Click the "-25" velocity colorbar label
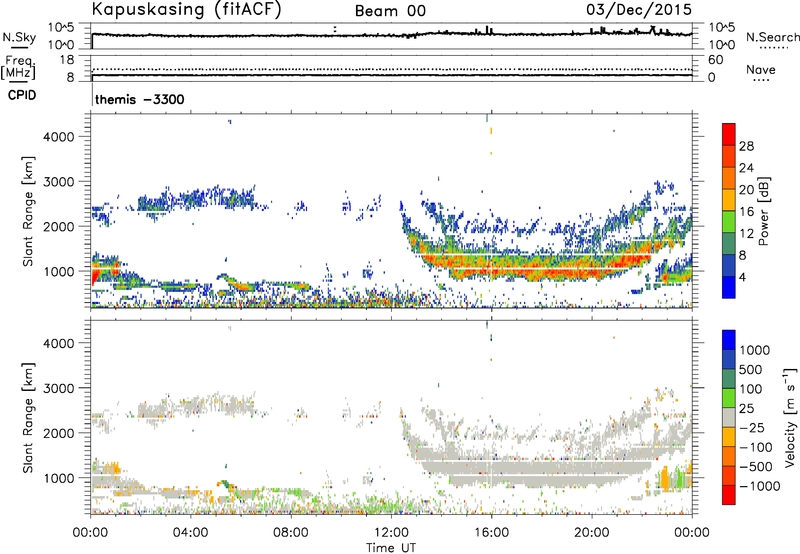 751,428
